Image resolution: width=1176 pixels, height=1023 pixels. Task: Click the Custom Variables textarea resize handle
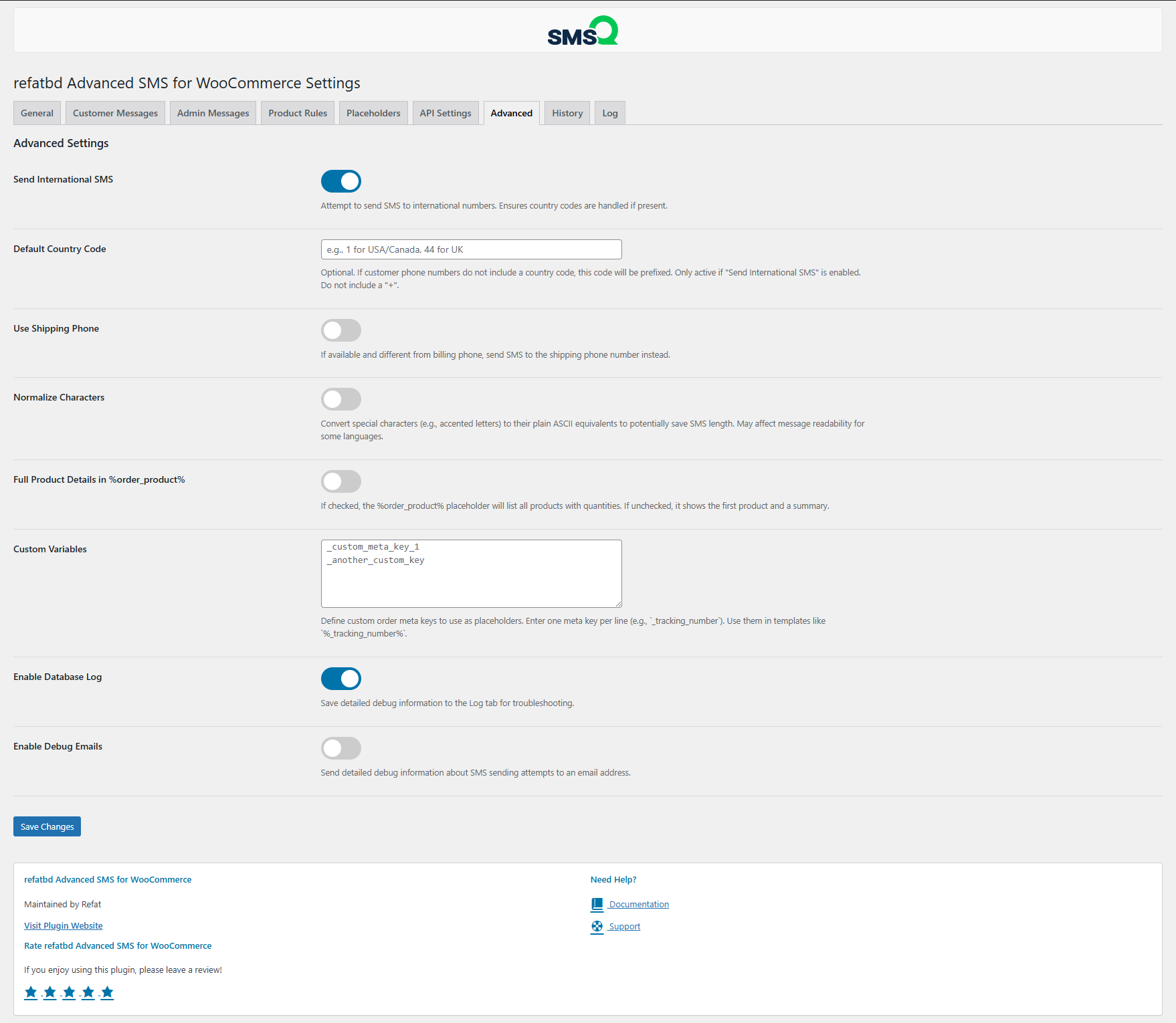click(618, 604)
